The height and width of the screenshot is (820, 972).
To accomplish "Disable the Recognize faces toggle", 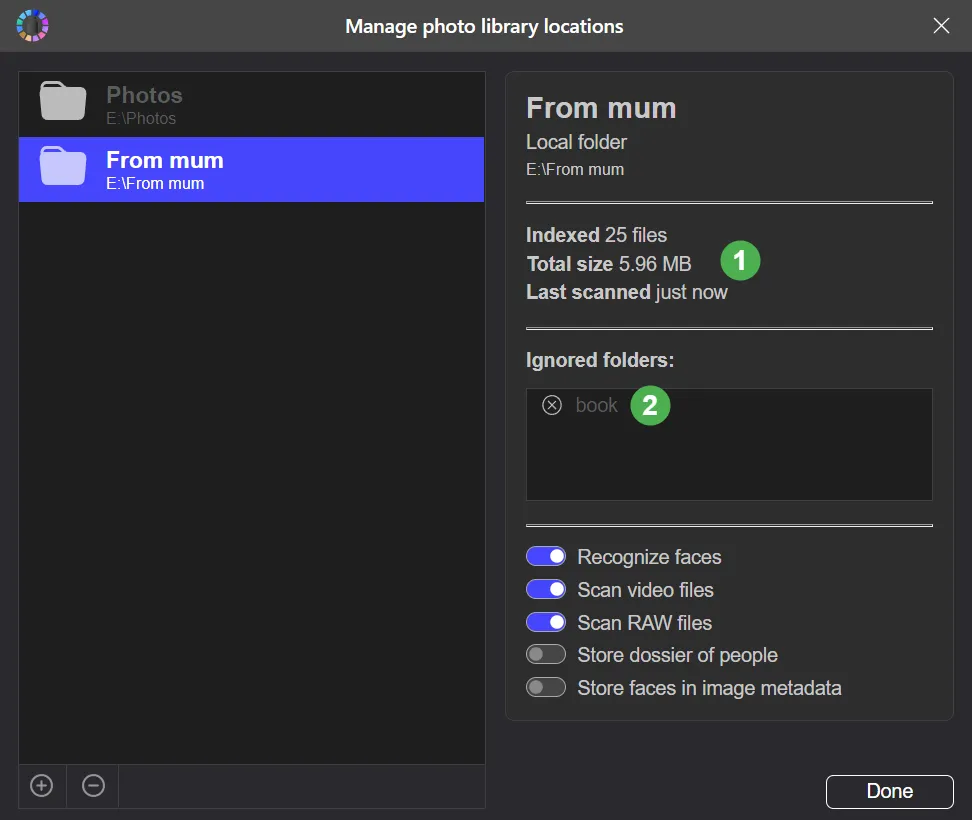I will [546, 556].
